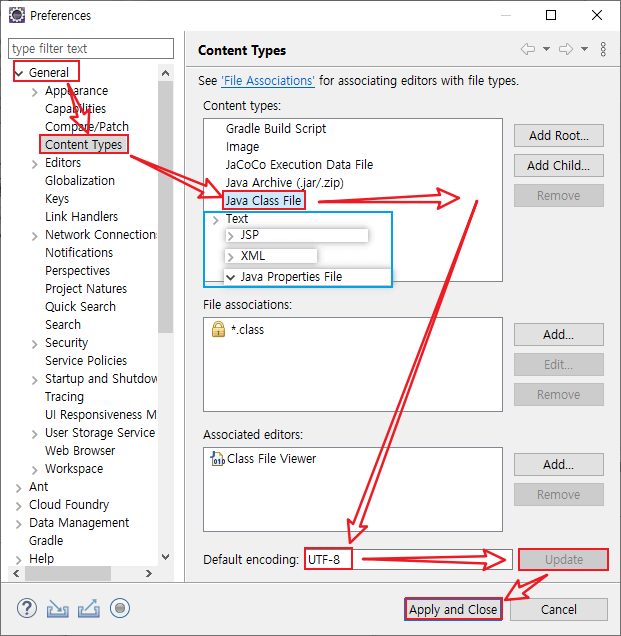Select Globalization preference page
This screenshot has height=636, width=621.
[x=80, y=180]
